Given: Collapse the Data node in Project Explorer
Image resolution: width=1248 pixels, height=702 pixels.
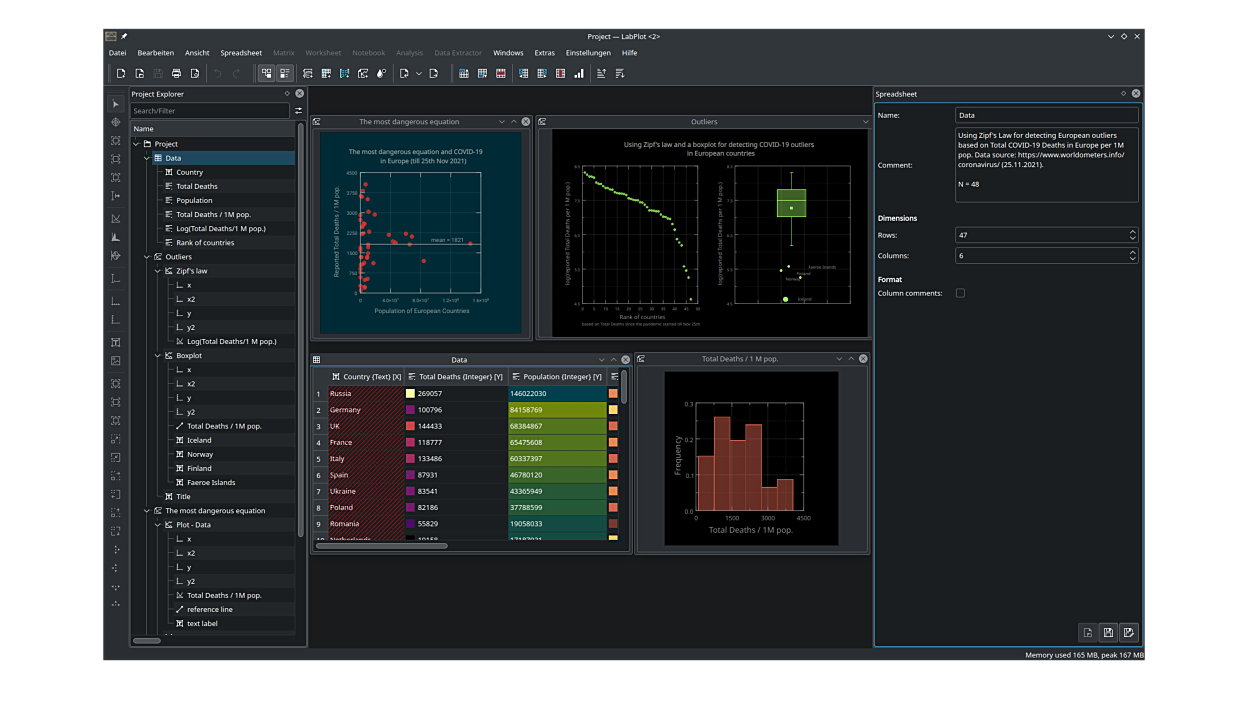Looking at the screenshot, I should [147, 158].
